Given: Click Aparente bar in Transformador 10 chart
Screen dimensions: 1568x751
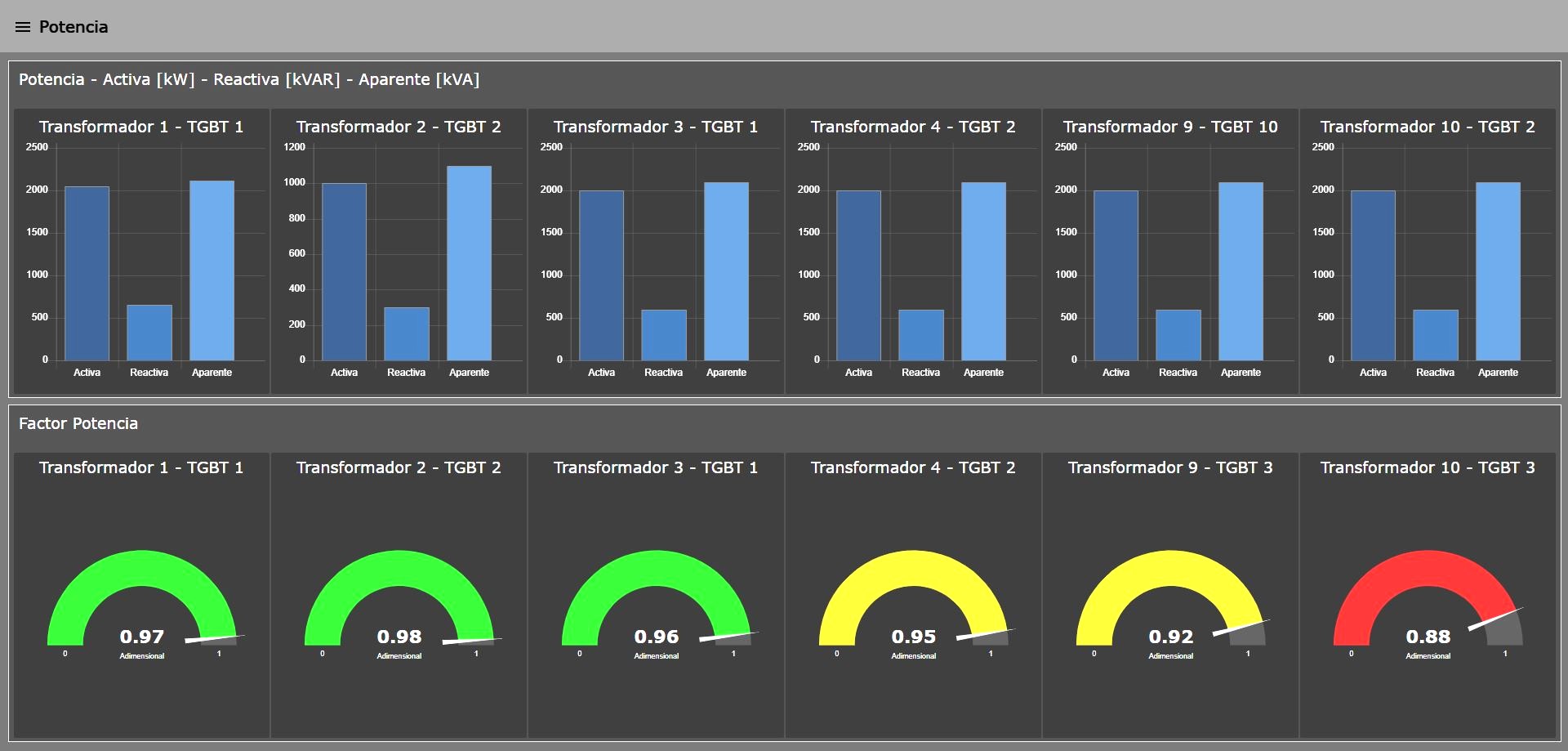Looking at the screenshot, I should coord(1498,271).
